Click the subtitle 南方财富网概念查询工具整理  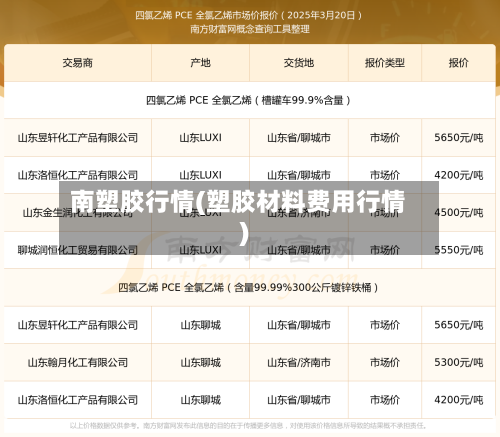(250, 29)
